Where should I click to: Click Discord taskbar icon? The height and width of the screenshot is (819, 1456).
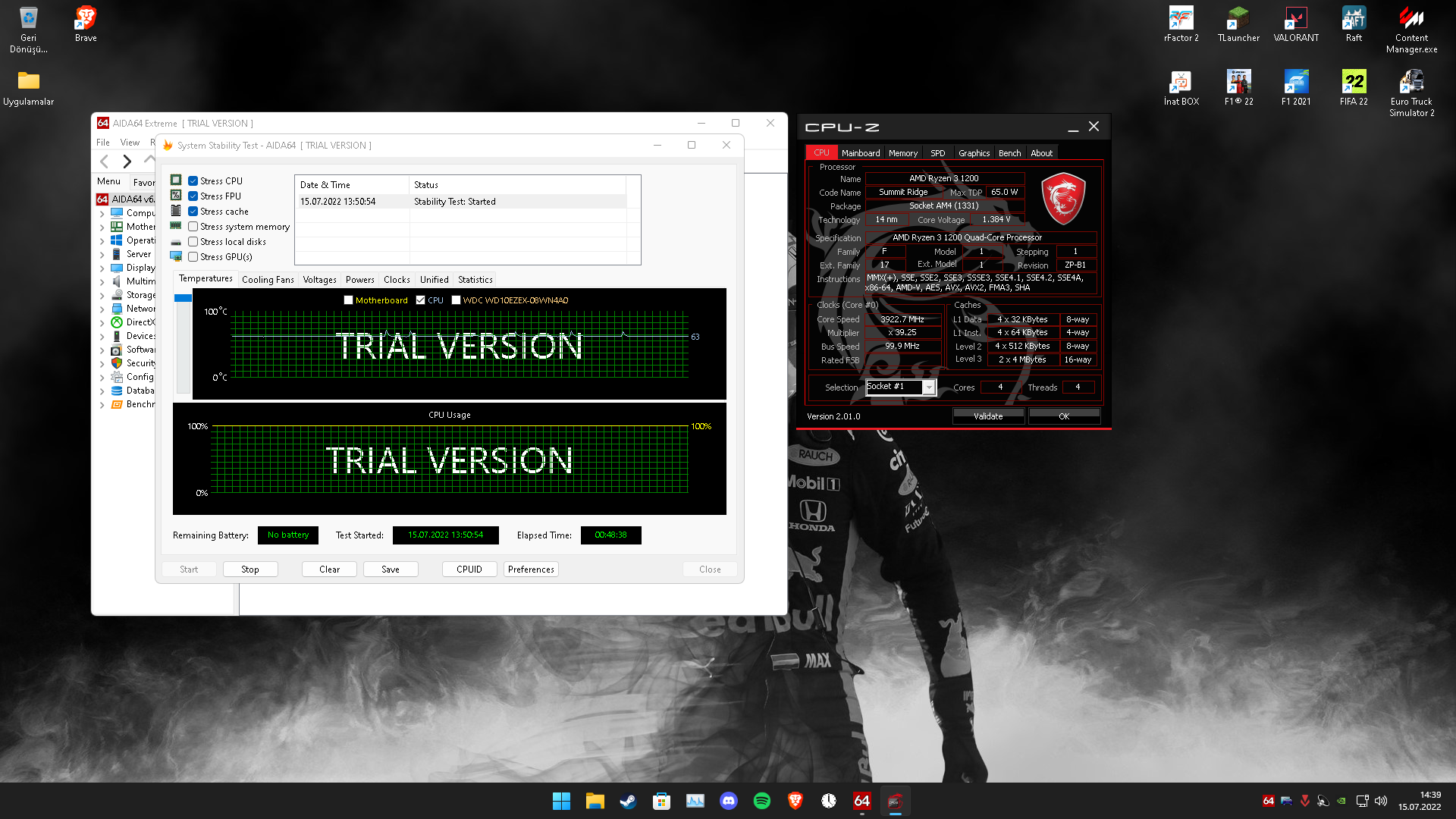728,801
